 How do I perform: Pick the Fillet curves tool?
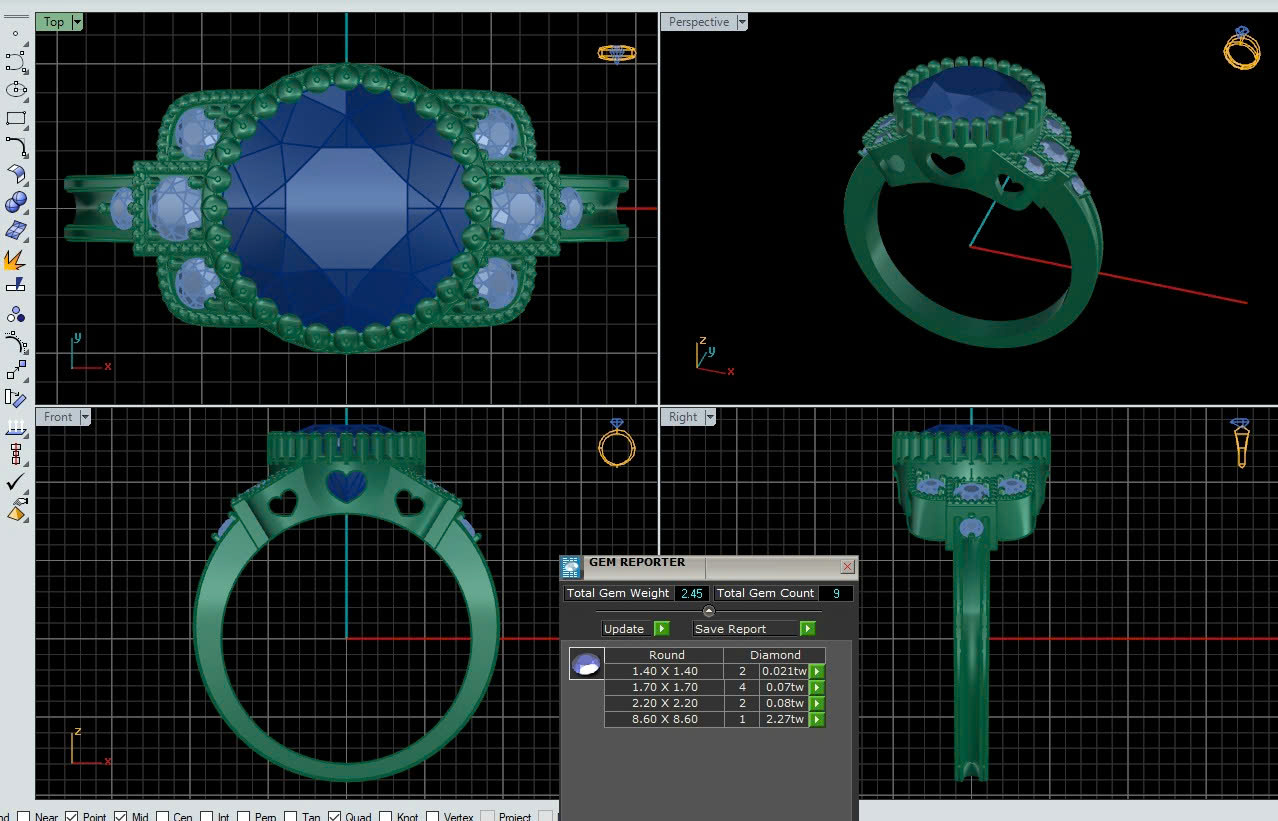(x=16, y=147)
